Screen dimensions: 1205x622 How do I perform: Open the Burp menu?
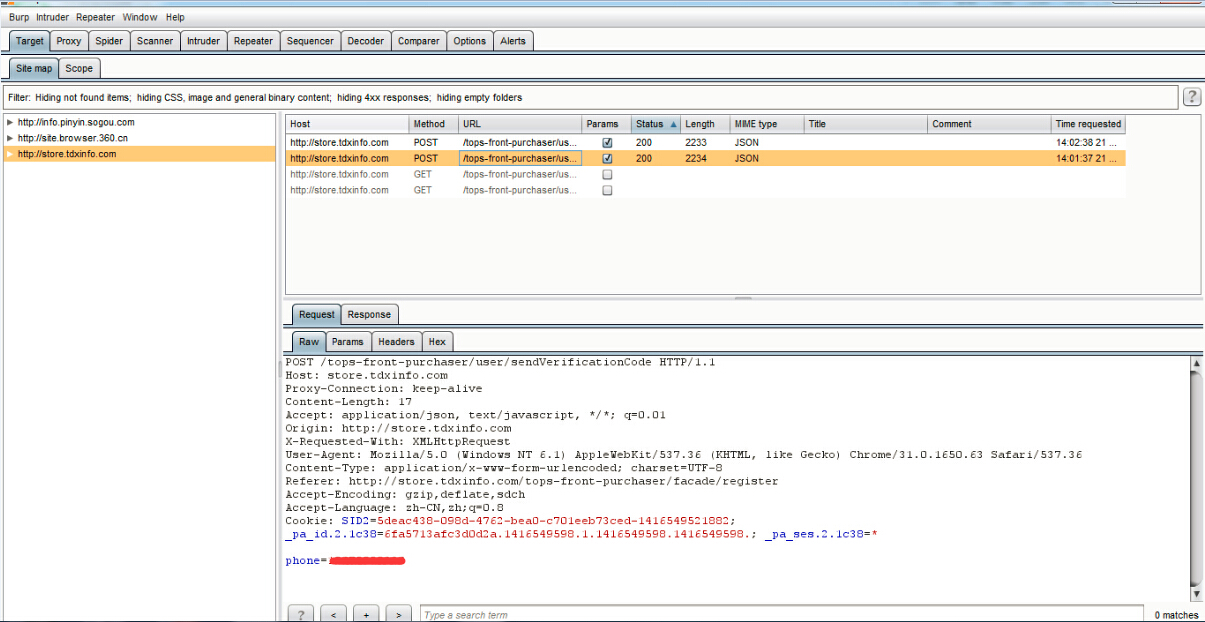pyautogui.click(x=19, y=17)
